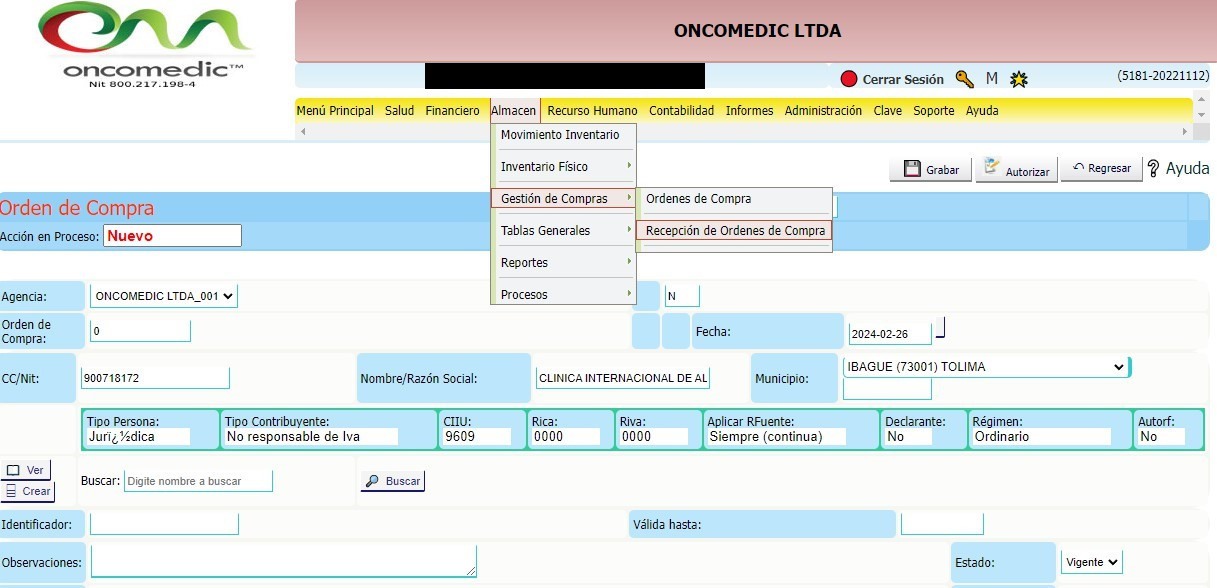Open Ayuda question mark help
The height and width of the screenshot is (588, 1217).
click(1178, 169)
